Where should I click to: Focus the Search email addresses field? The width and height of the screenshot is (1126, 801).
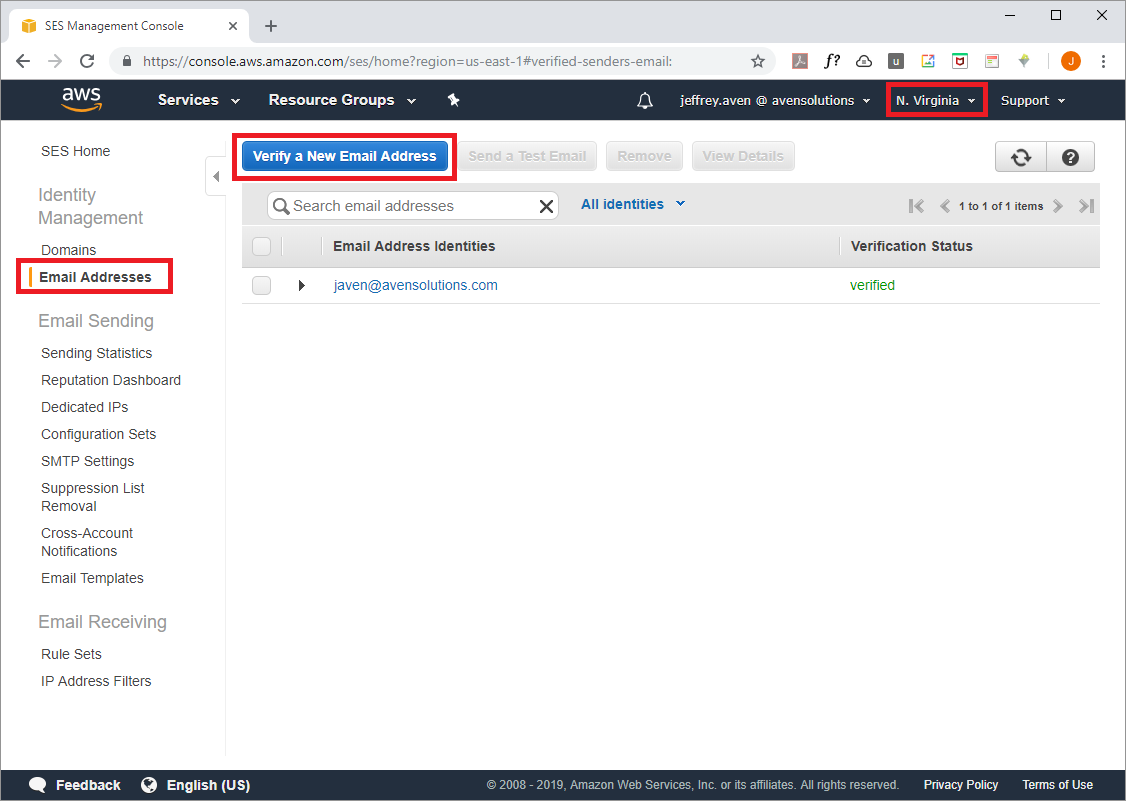(x=413, y=206)
